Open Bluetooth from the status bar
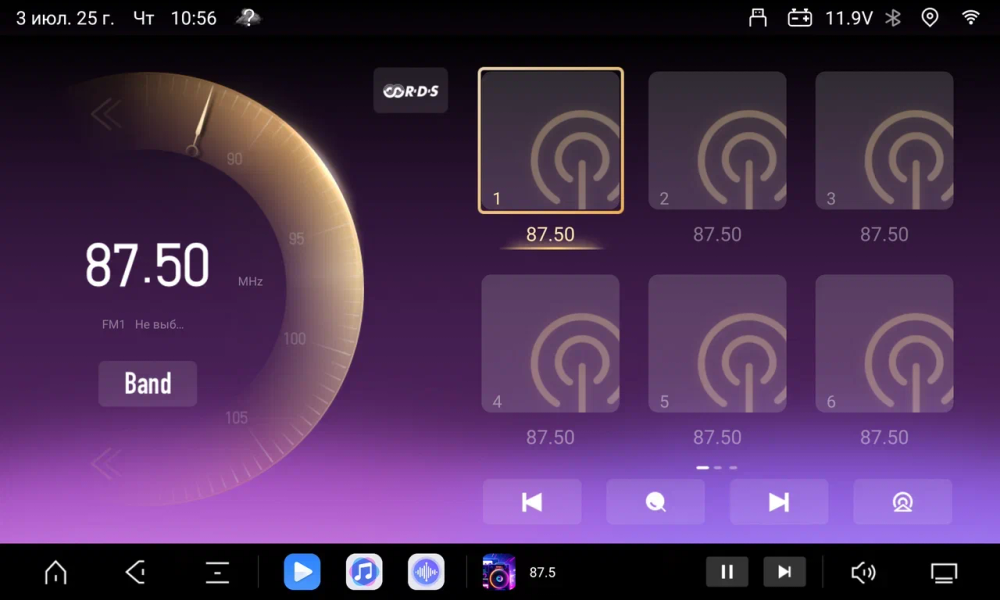This screenshot has width=1000, height=600. pos(893,17)
